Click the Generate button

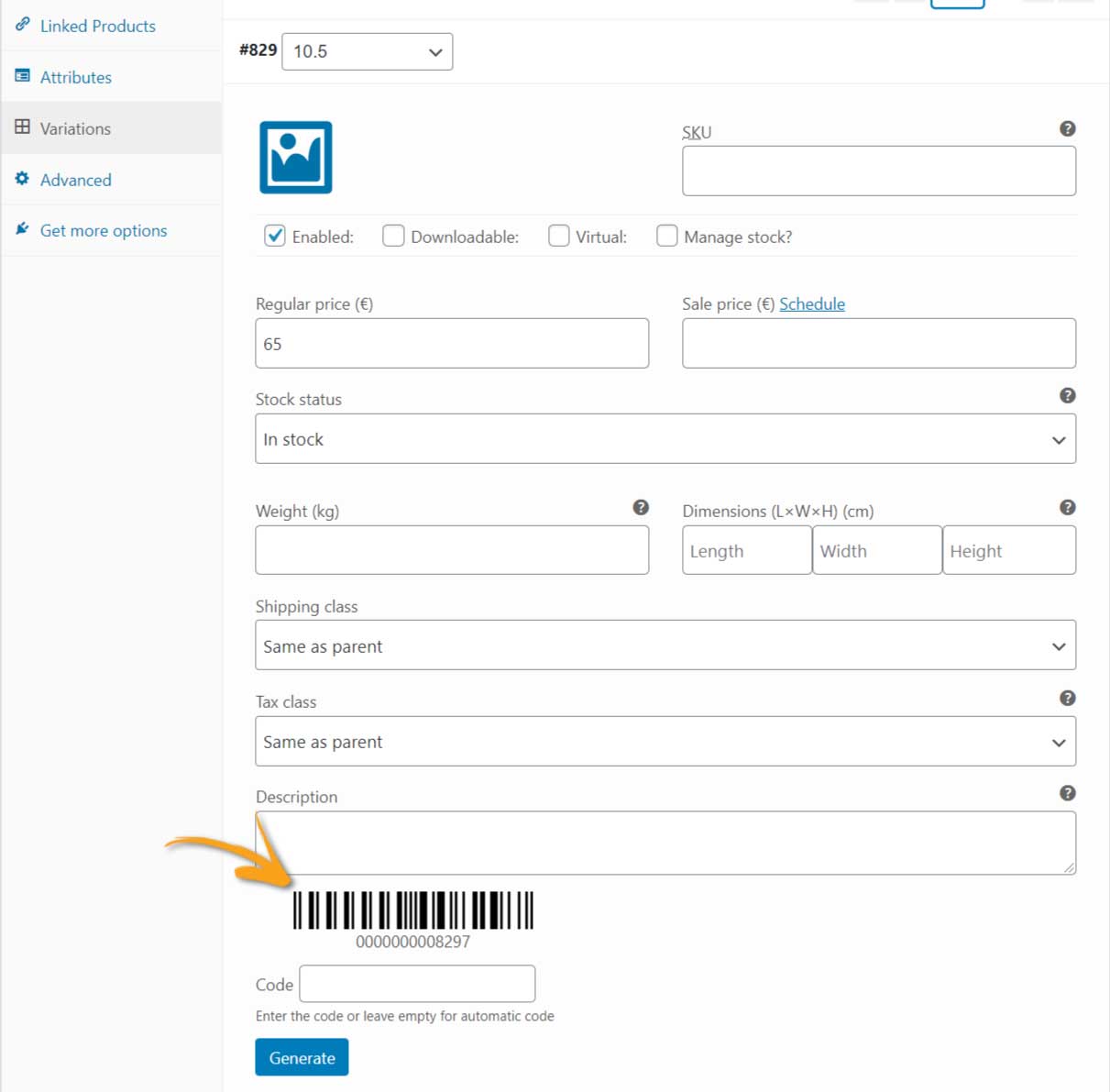(302, 1057)
